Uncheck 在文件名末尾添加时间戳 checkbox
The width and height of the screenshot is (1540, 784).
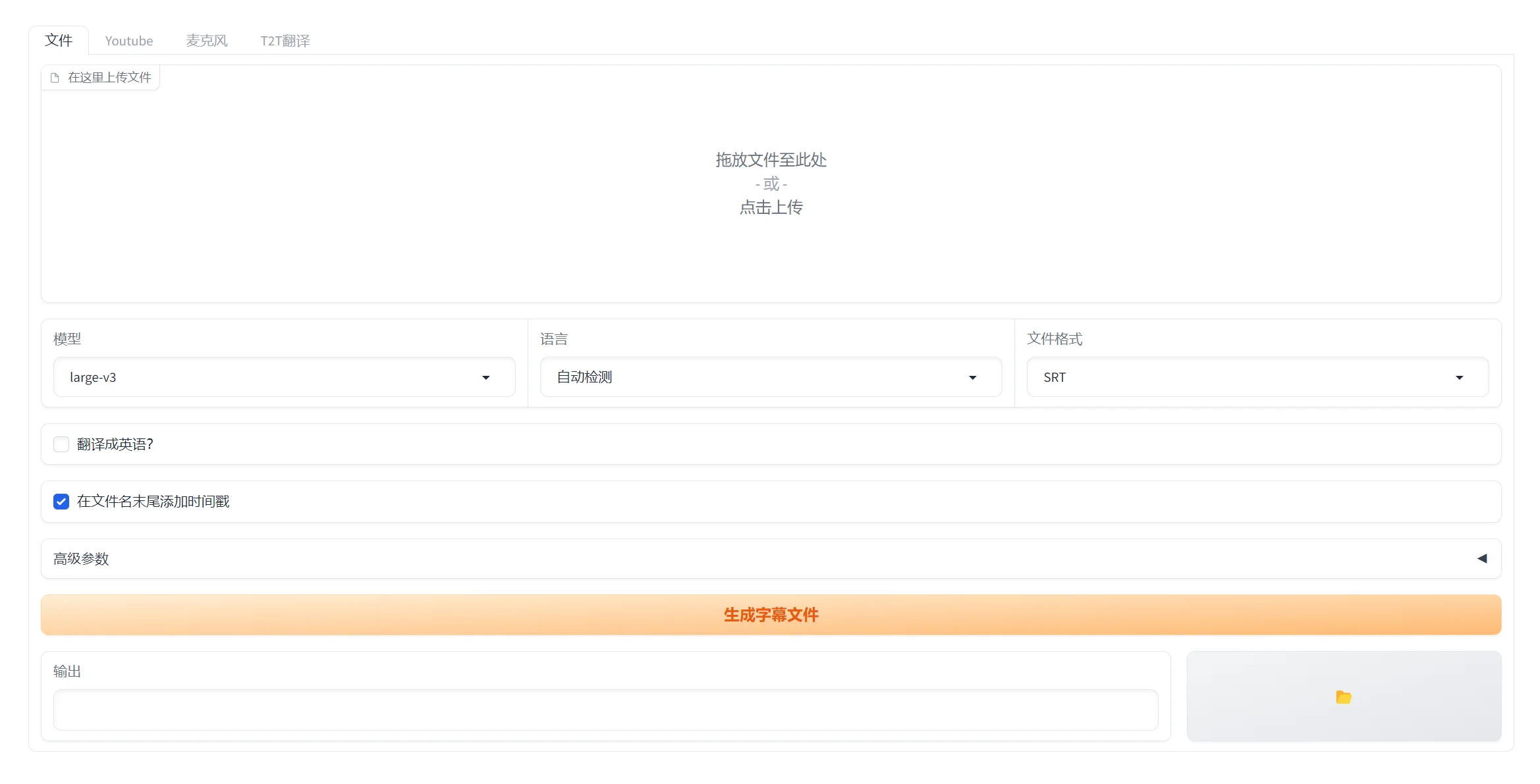[61, 502]
